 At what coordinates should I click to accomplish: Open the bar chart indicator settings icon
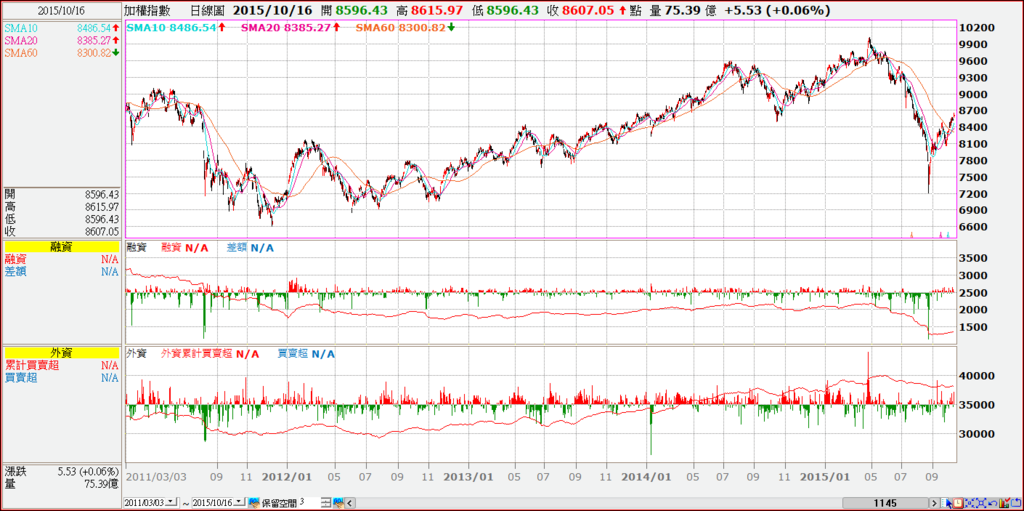point(1005,503)
